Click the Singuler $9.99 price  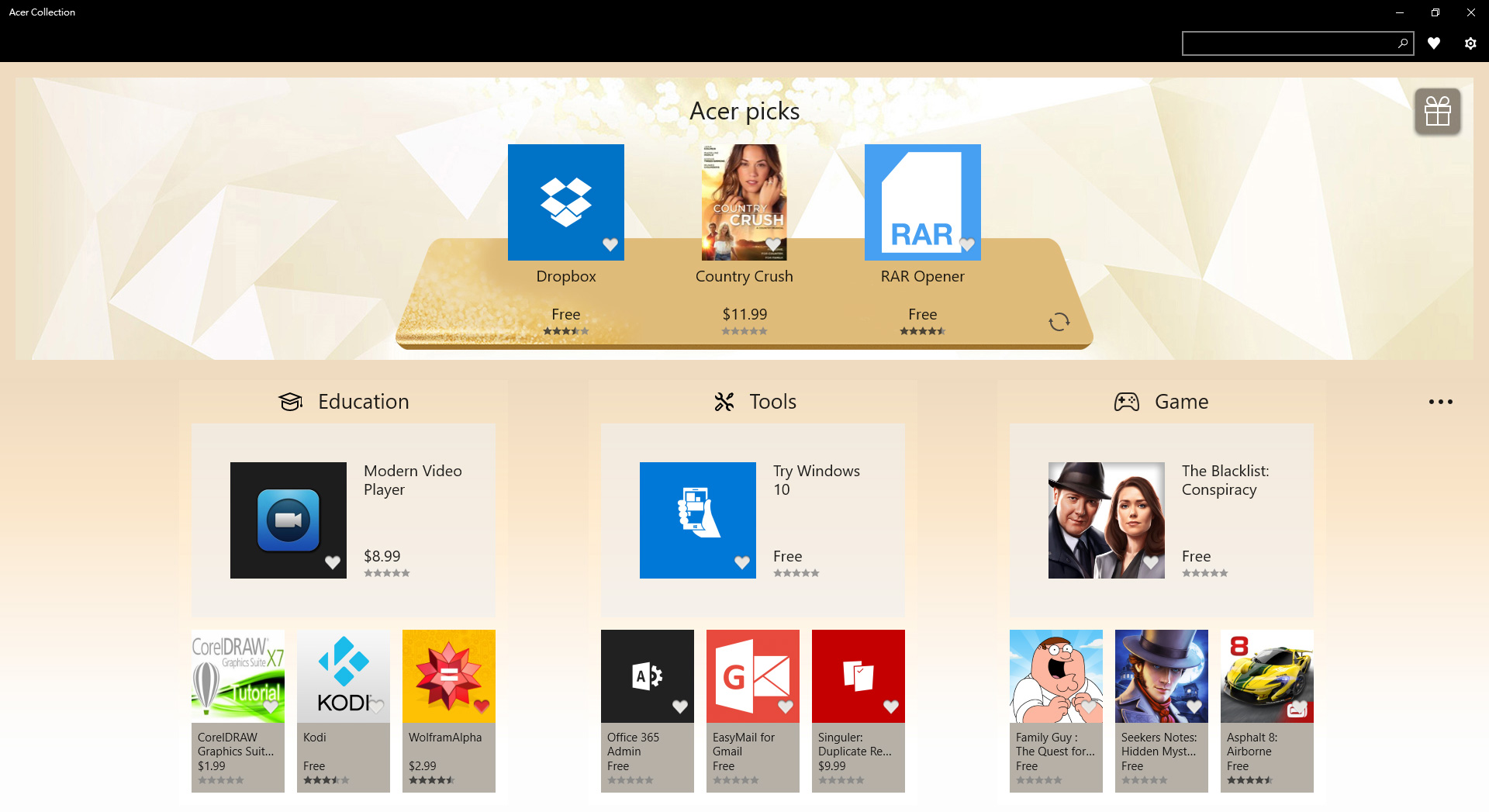tap(832, 765)
